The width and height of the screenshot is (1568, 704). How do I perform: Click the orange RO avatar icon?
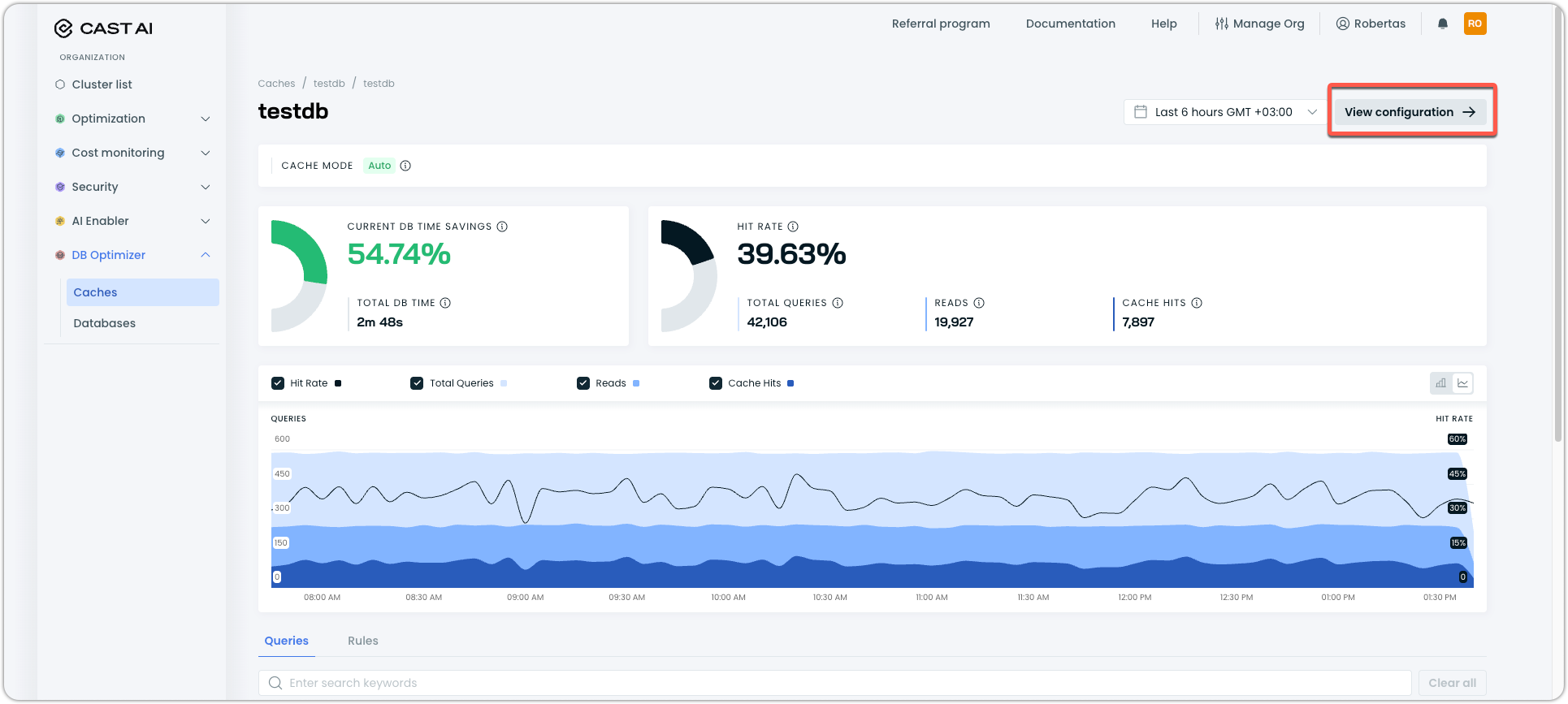(x=1475, y=24)
